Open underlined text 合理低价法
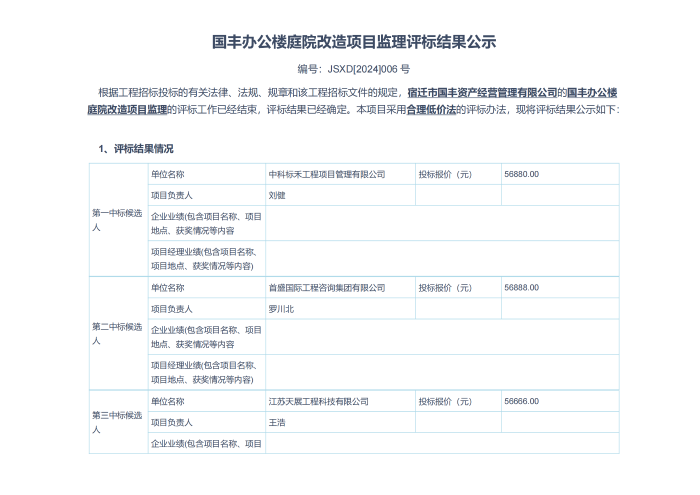700x495 pixels. tap(431, 110)
